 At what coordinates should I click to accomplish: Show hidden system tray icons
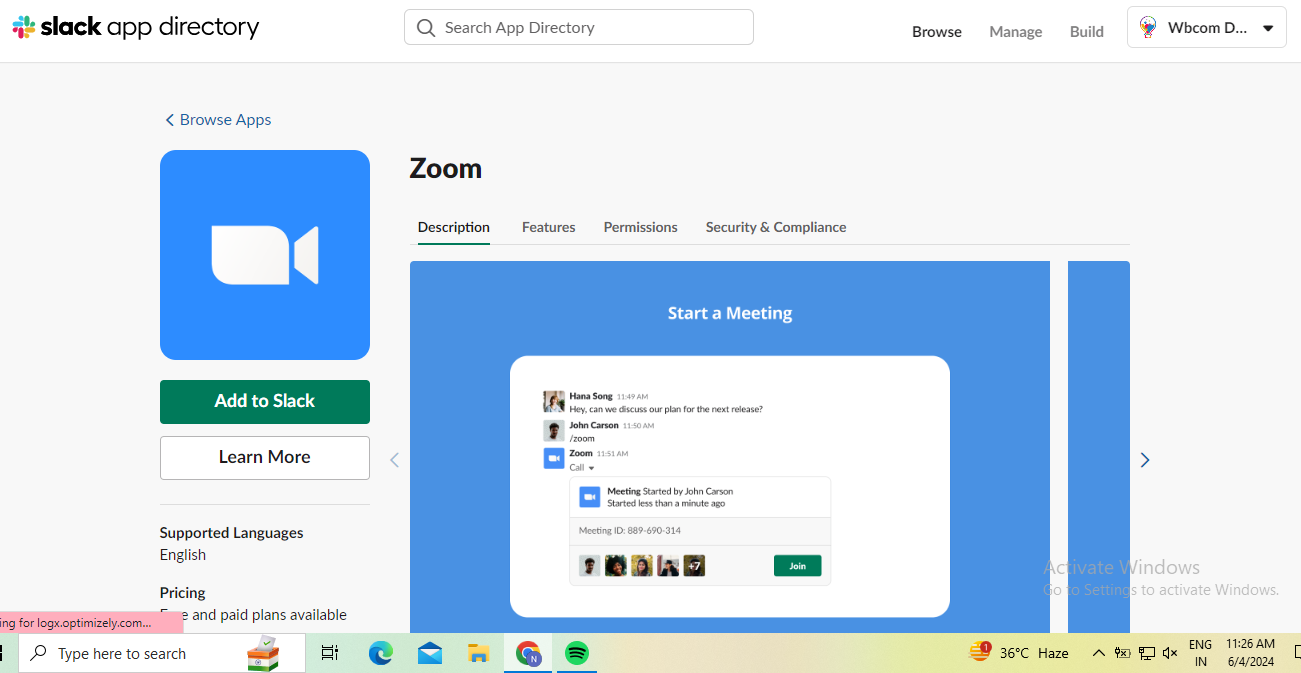pos(1098,653)
